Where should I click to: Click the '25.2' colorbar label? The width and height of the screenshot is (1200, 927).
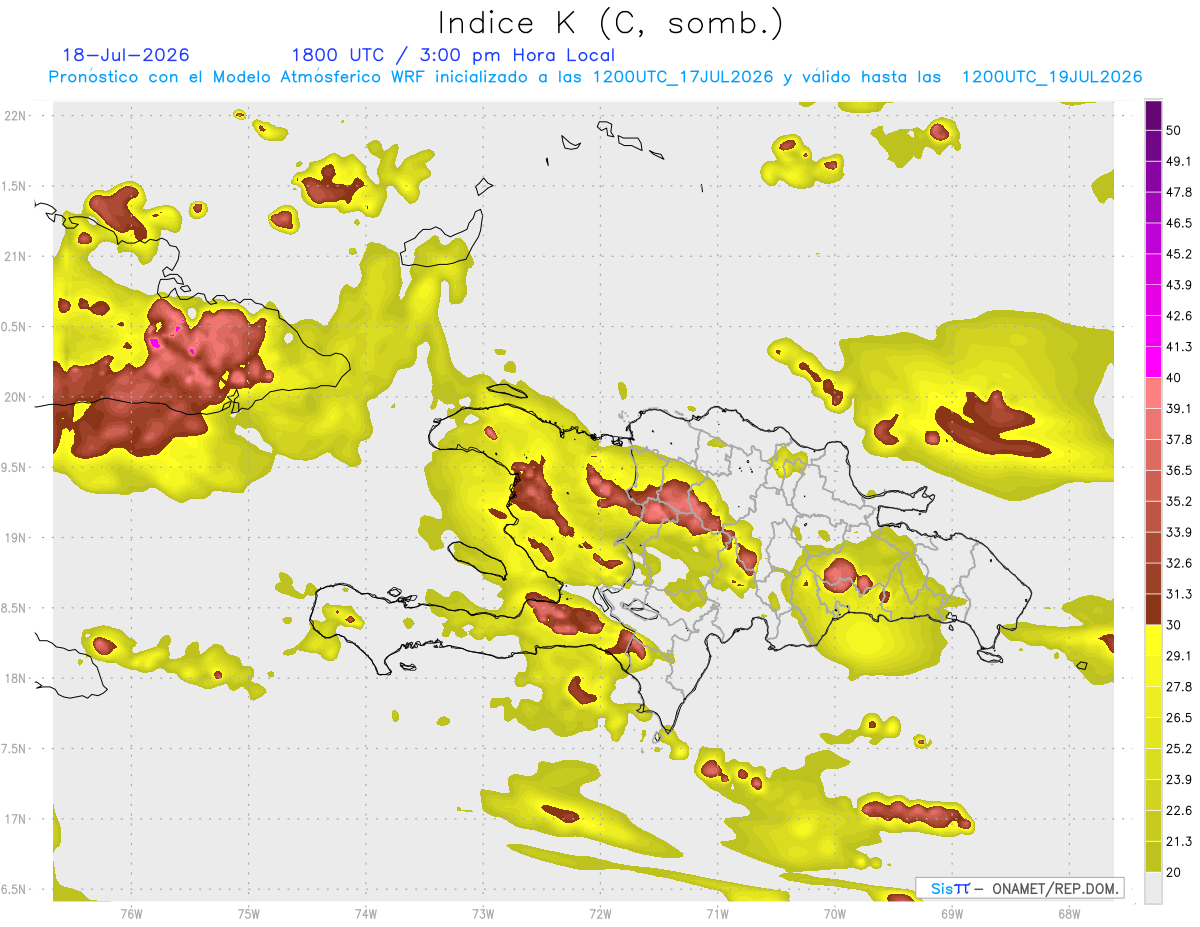point(1179,748)
